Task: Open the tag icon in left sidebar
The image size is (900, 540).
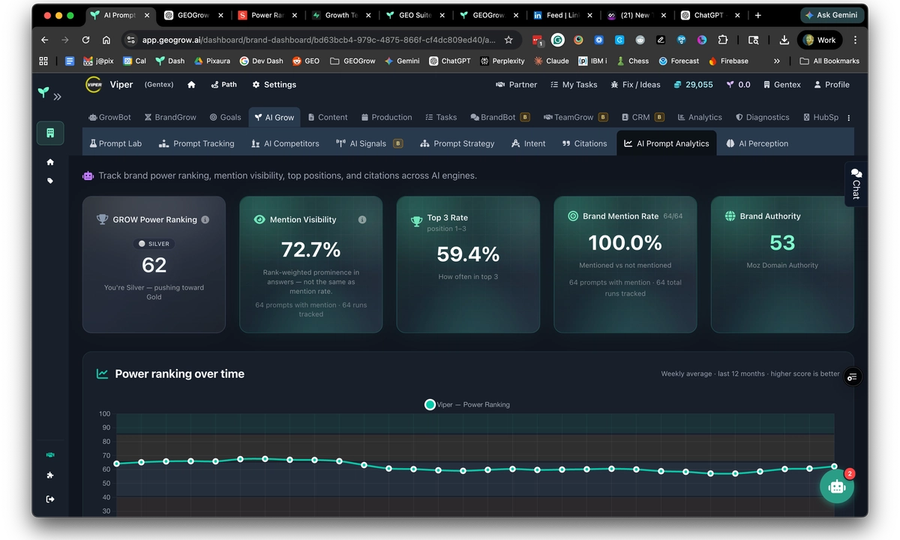Action: point(50,181)
